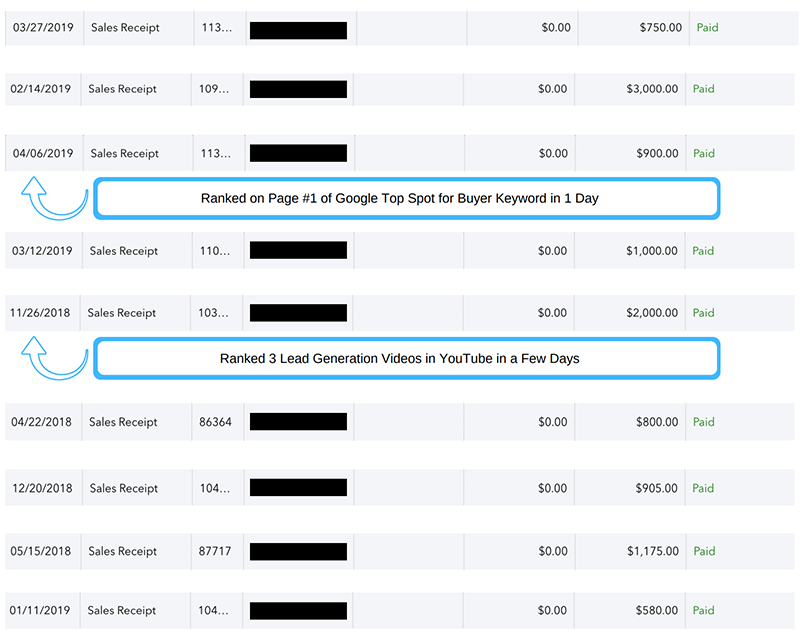Click Paid next to the $2,000.00 amount
Screen dimensions: 800x638
pyautogui.click(x=704, y=313)
